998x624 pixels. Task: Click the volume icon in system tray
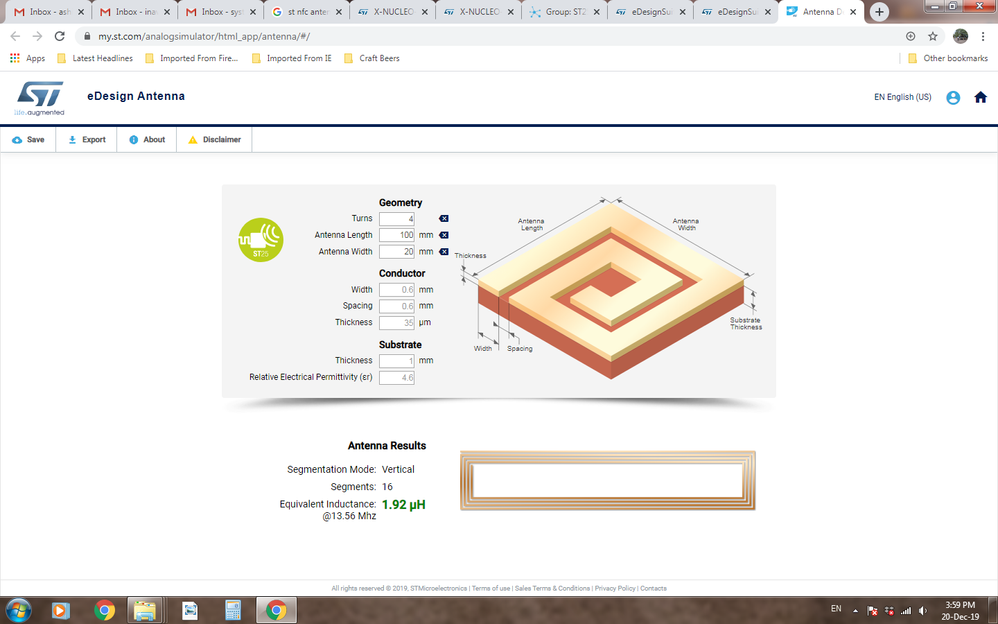click(923, 611)
